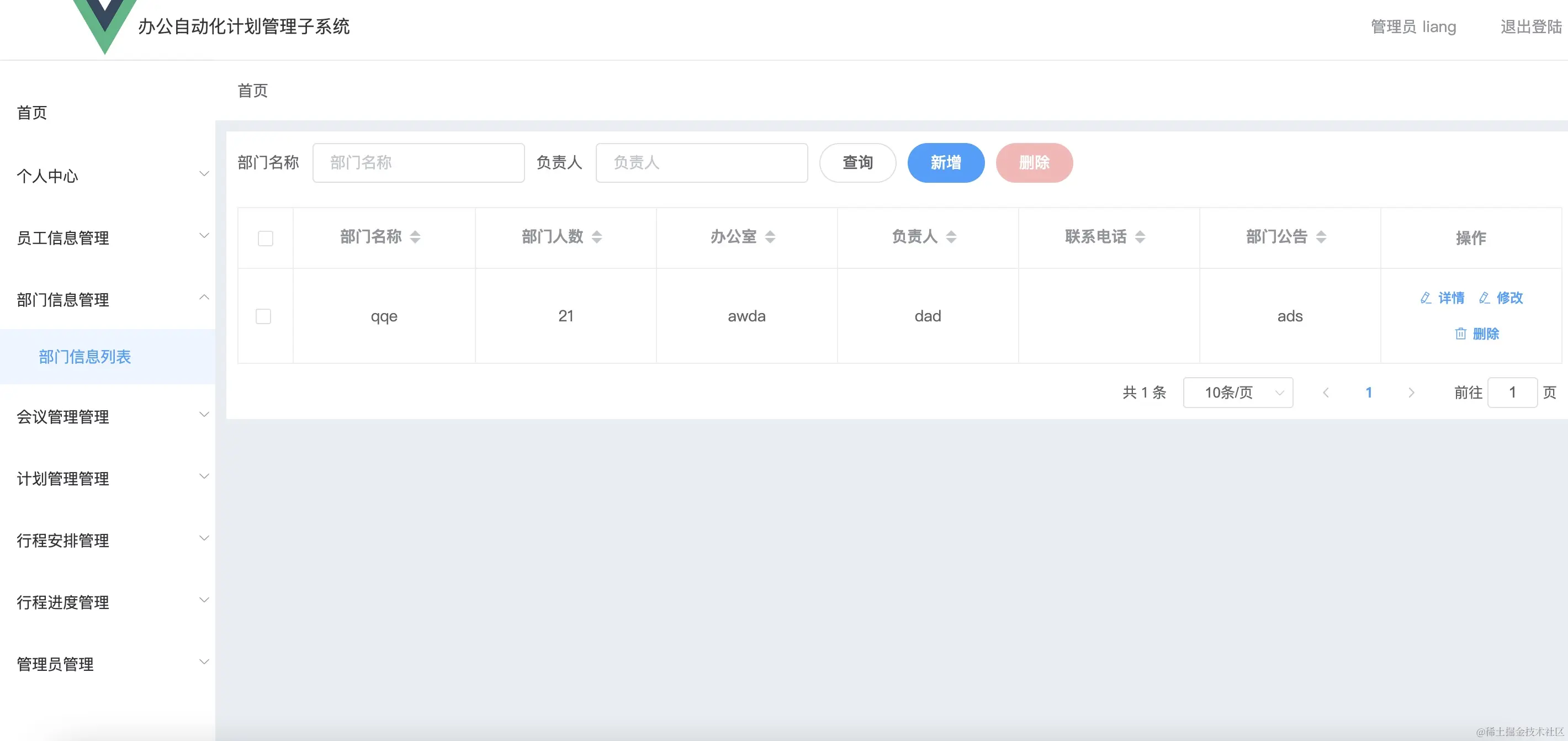Check the select-all checkbox in table header
The height and width of the screenshot is (741, 1568).
pos(265,239)
